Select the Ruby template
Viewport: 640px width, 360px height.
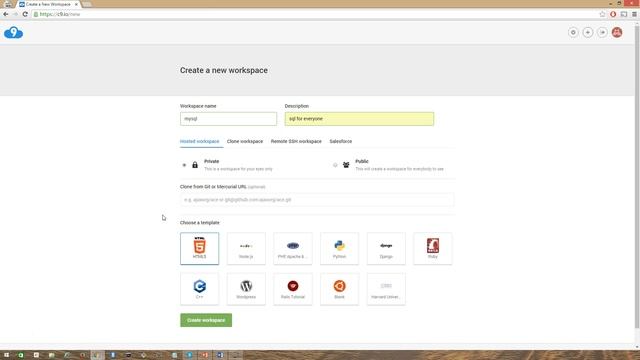[433, 249]
